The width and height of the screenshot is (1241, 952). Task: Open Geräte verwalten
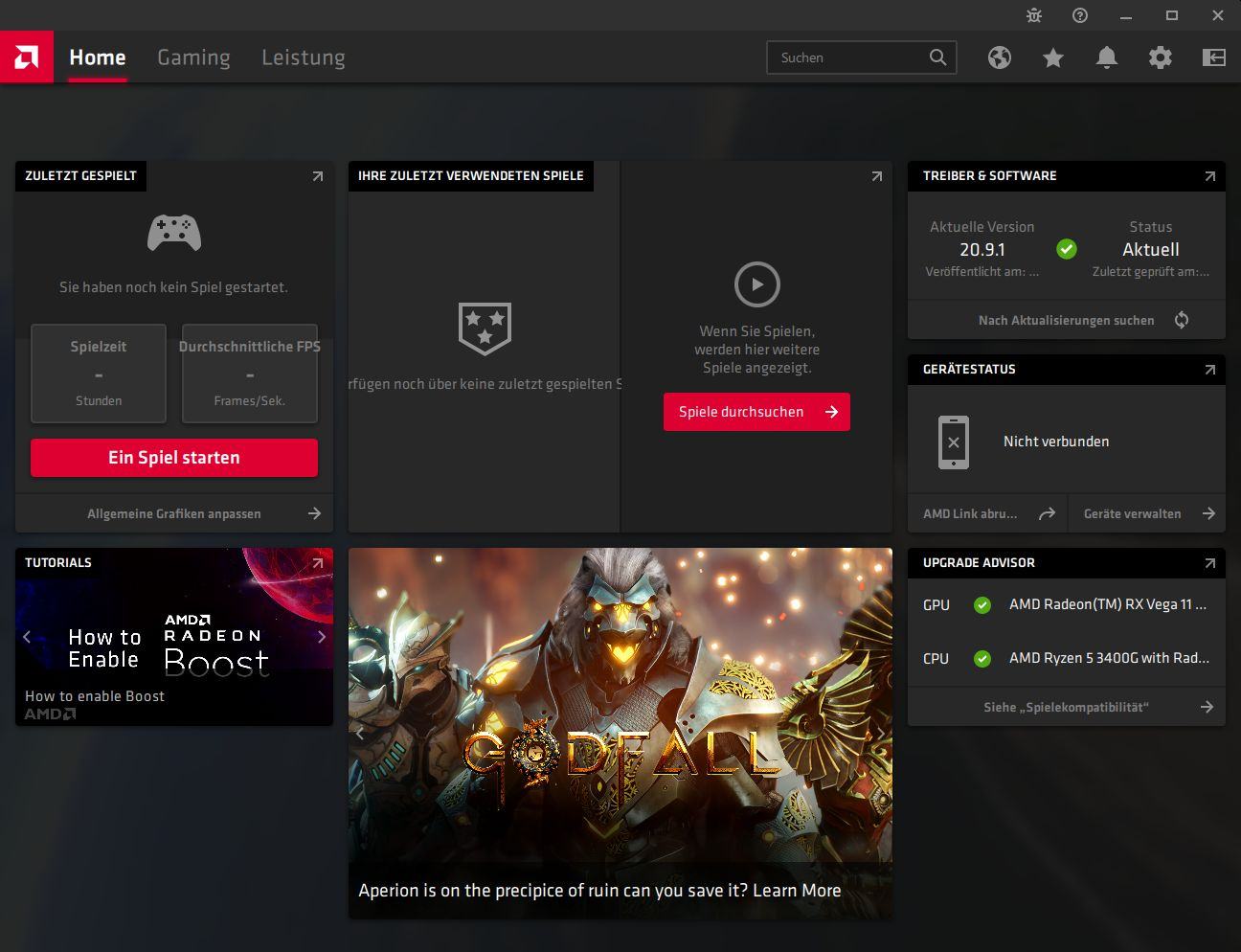tap(1132, 514)
